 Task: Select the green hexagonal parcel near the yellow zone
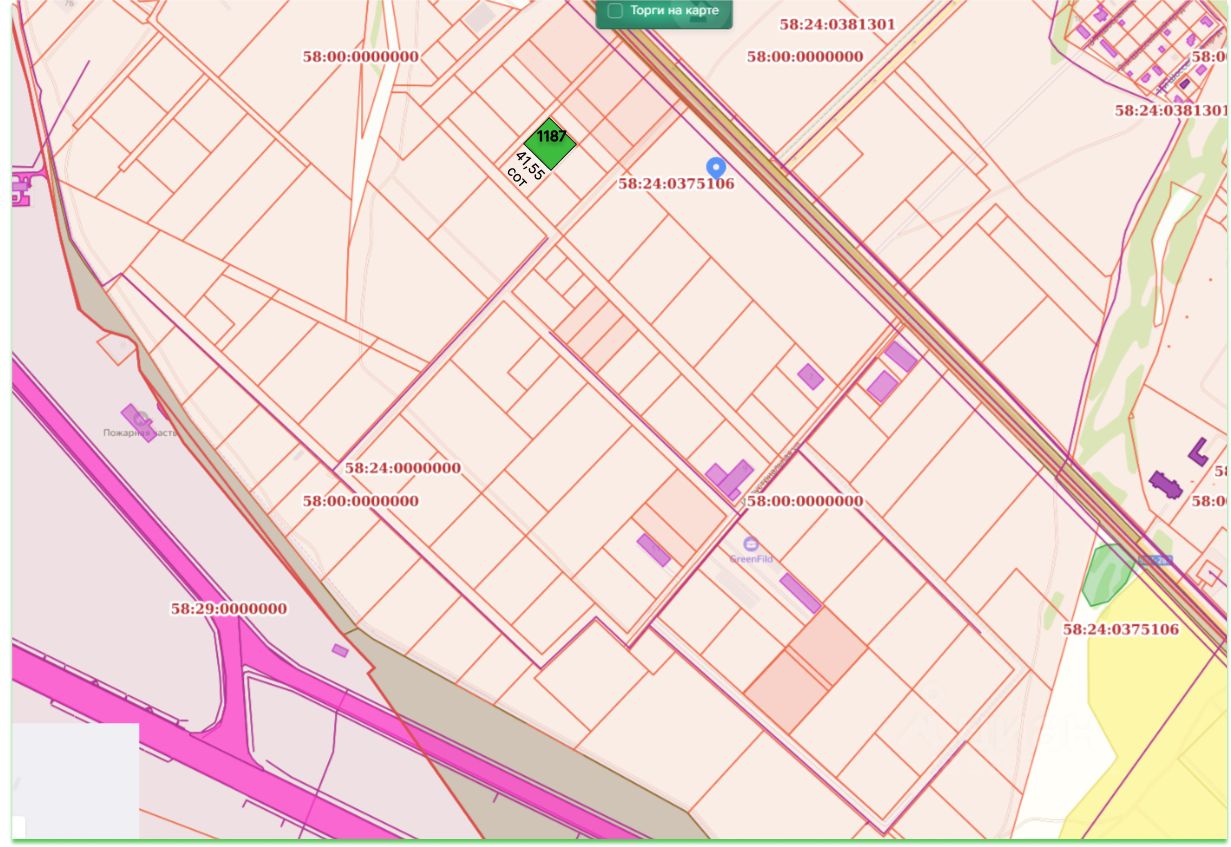tap(1107, 575)
